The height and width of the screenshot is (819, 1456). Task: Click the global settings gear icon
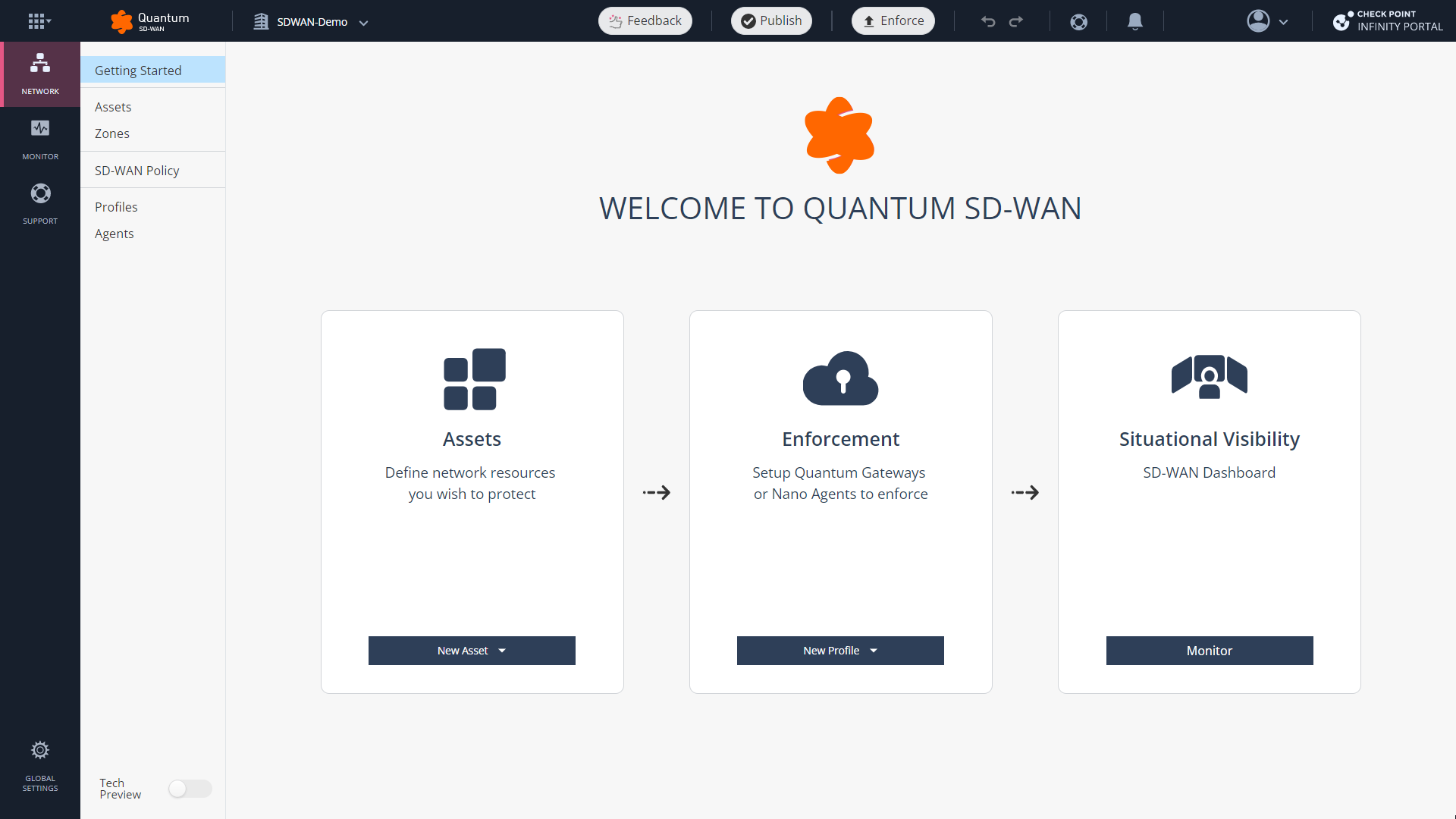(40, 750)
